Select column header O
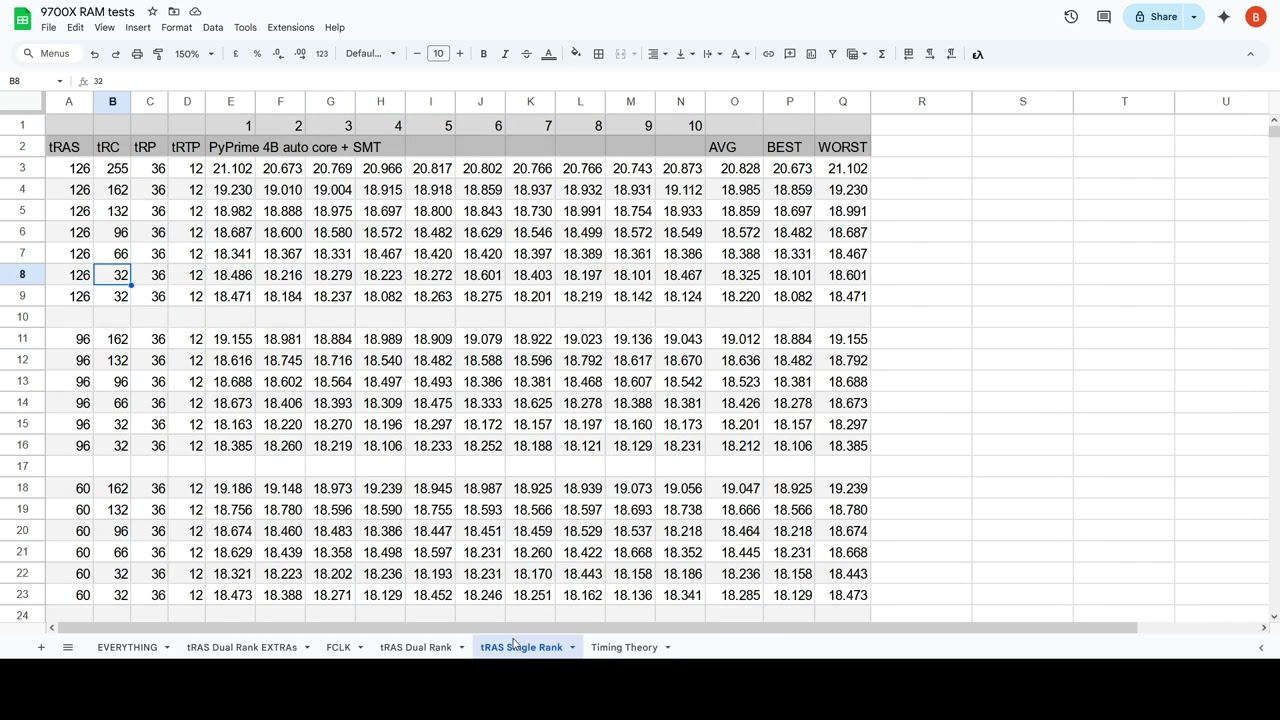 point(734,102)
